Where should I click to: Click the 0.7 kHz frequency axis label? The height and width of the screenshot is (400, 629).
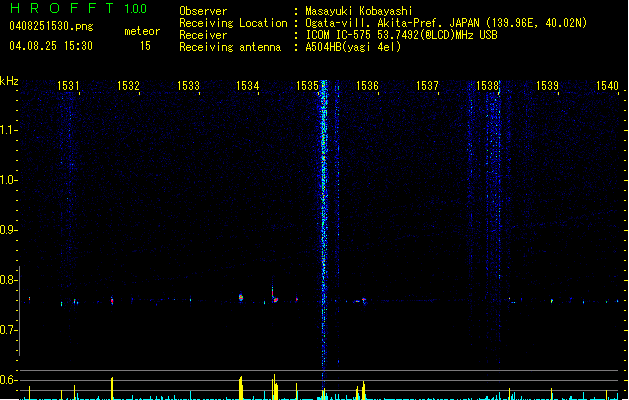(8, 330)
